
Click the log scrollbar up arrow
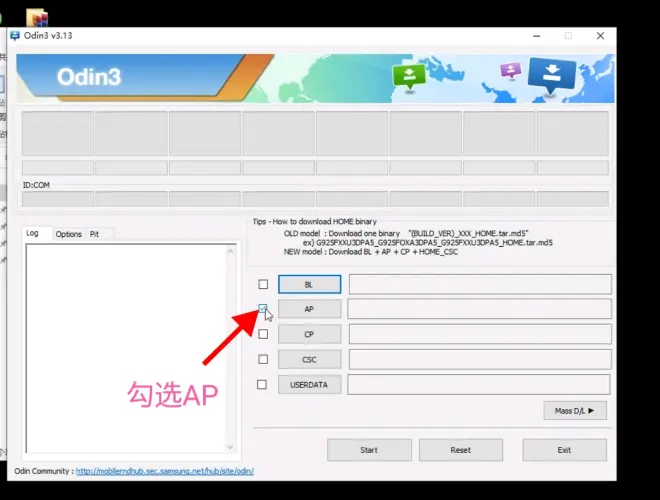pos(230,251)
